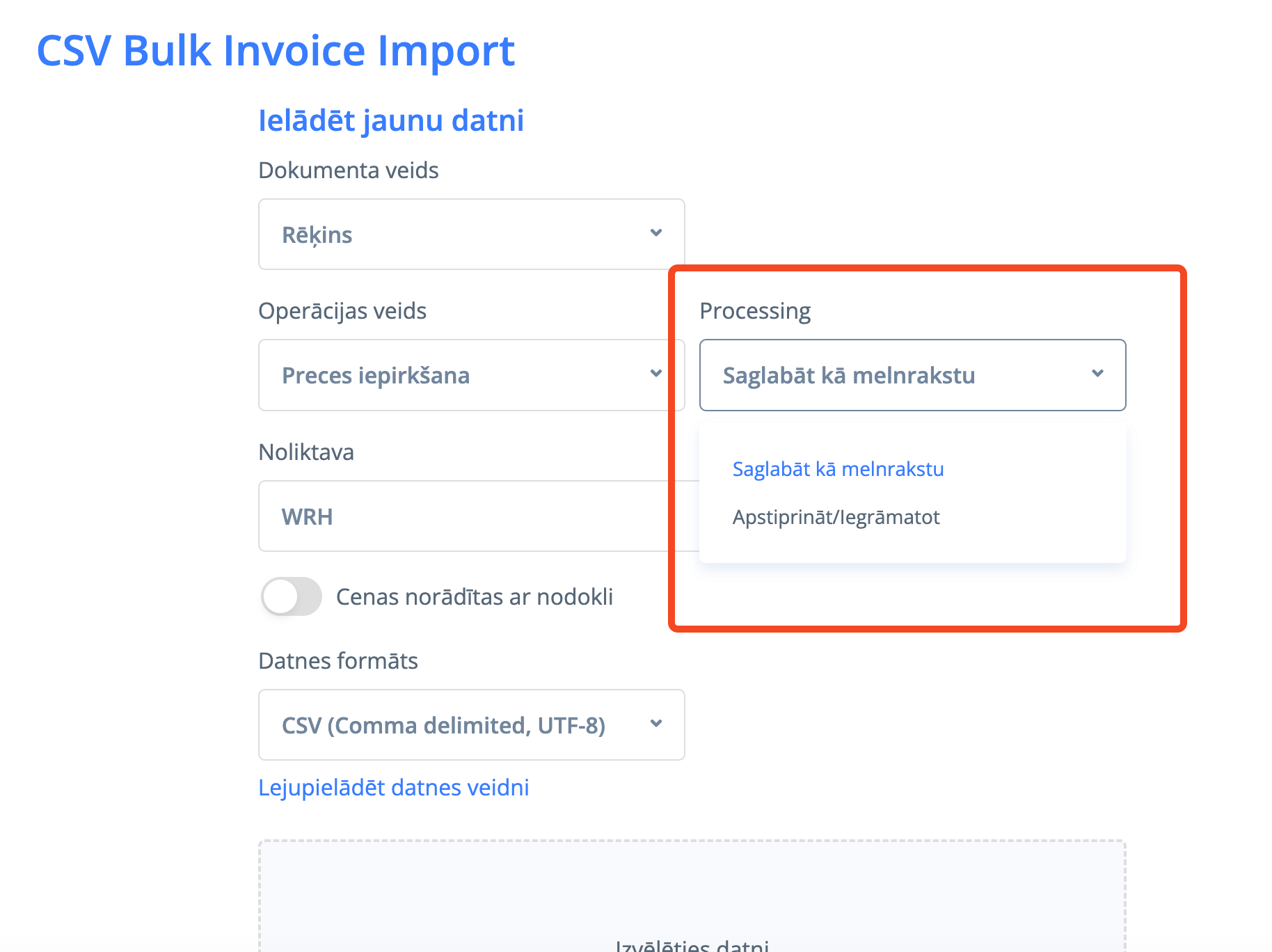Click the 'Cenas norādītas ar nodokli' label text

point(474,596)
